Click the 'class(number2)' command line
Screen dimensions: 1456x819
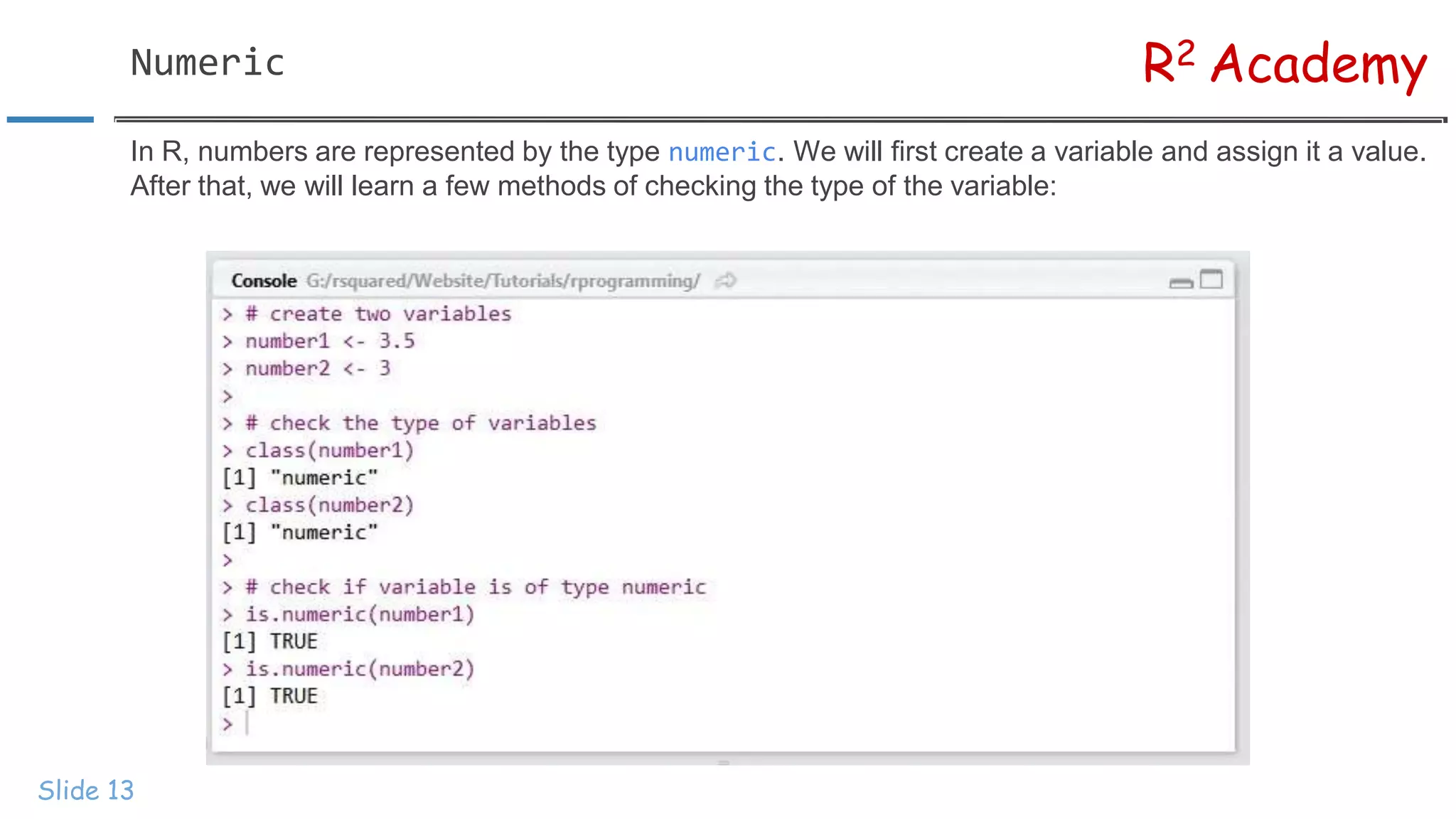point(329,505)
